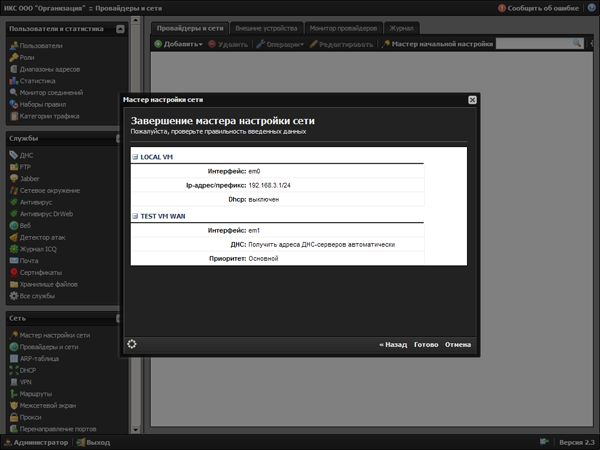Click the 192.168.3.1/24 address value
Screen dimensions: 600x450
[x=269, y=185]
